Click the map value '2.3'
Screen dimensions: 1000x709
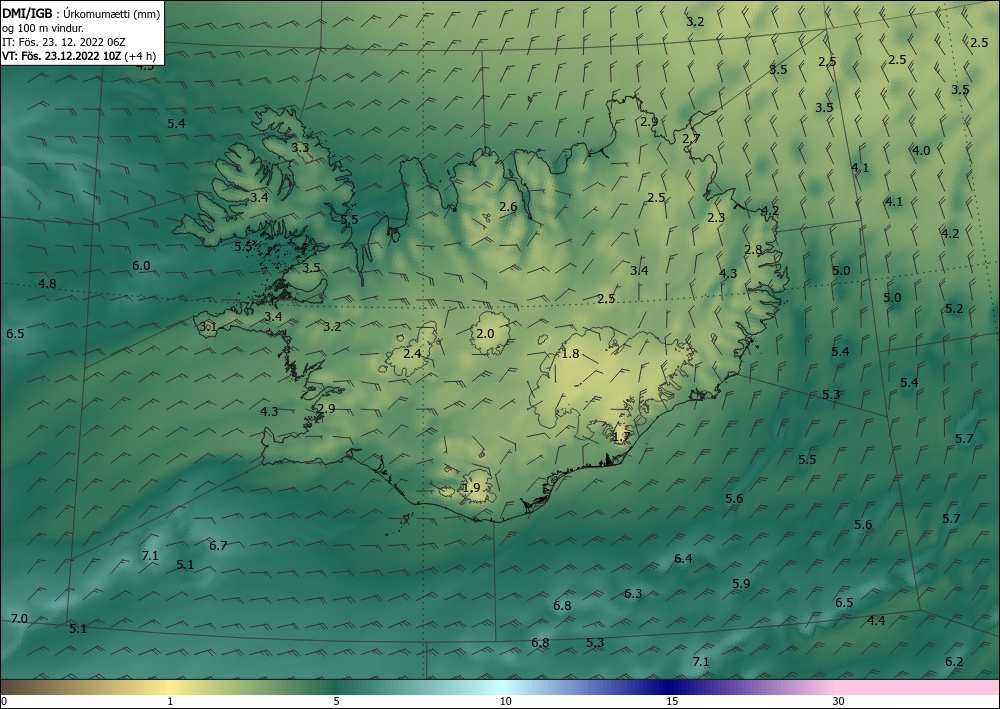716,217
